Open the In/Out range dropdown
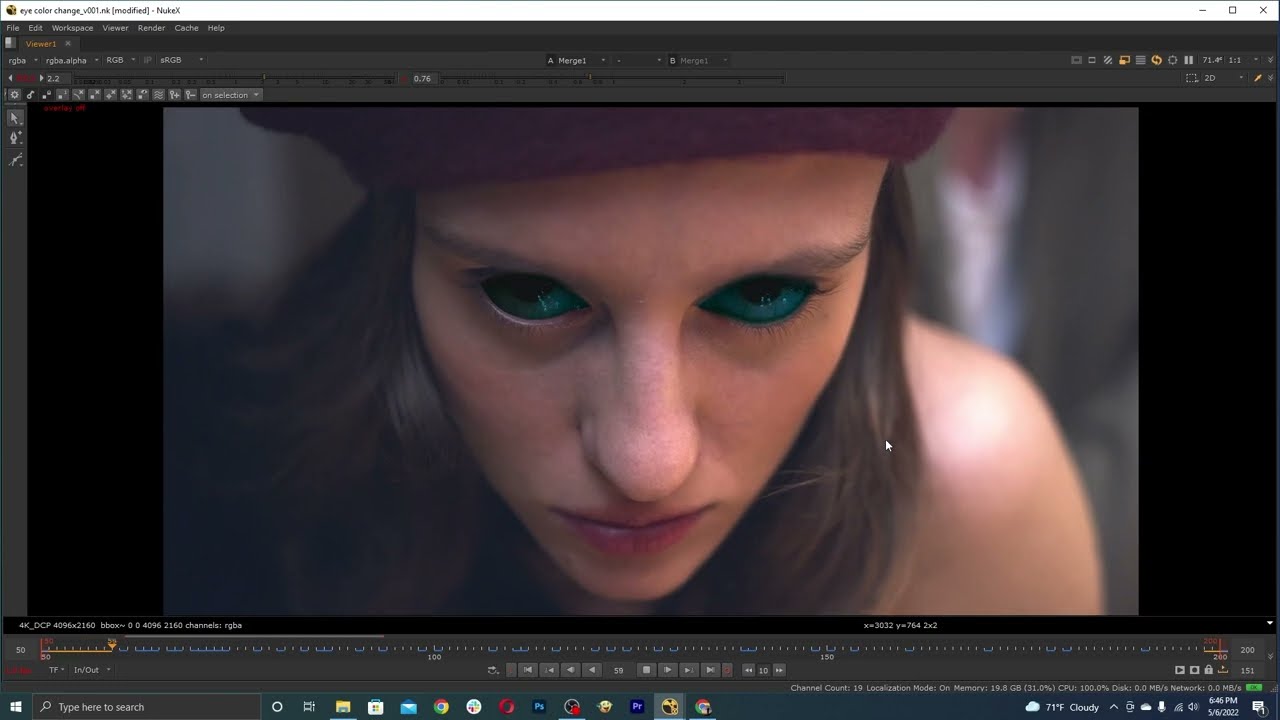The image size is (1280, 720). (91, 670)
